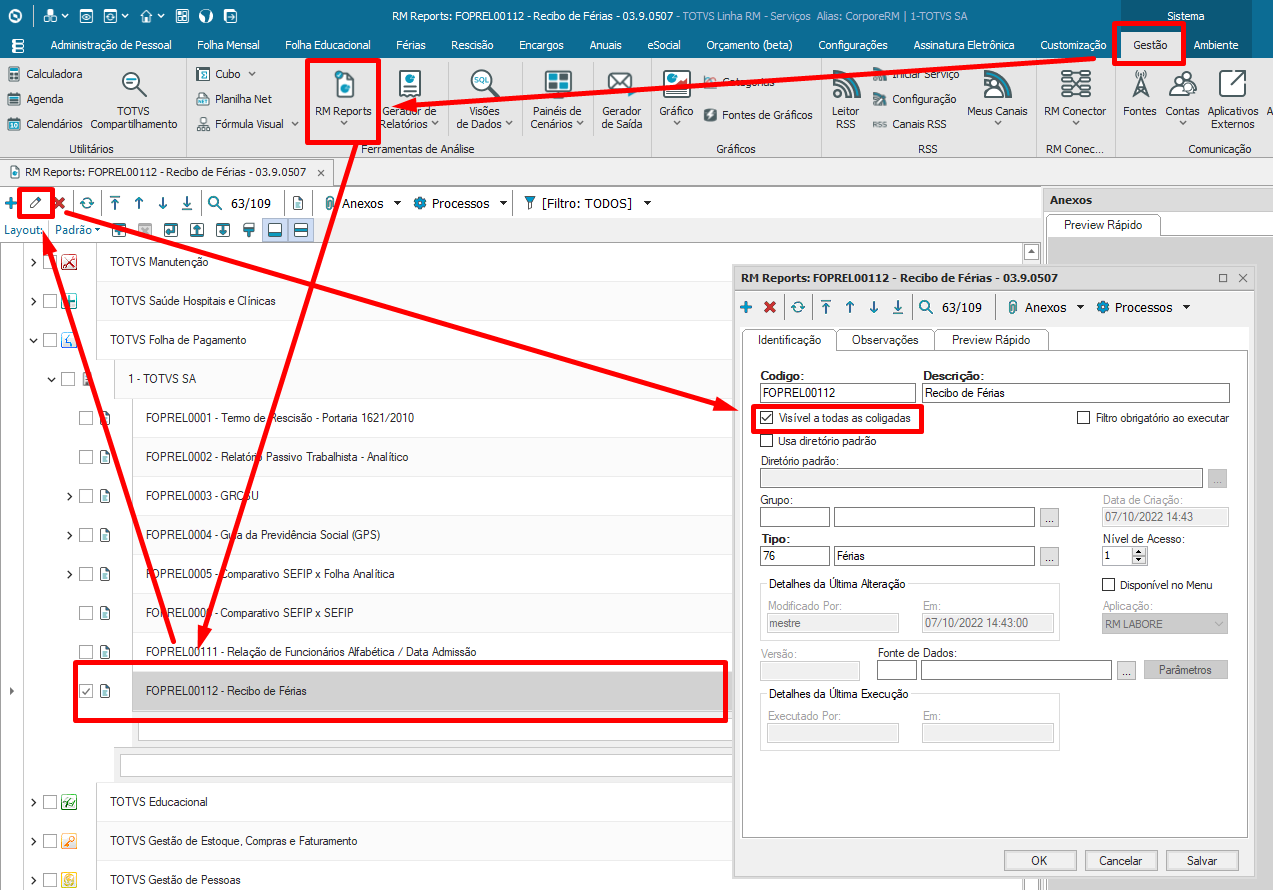Click the Grupo browse ellipsis button
The height and width of the screenshot is (890, 1273).
pyautogui.click(x=1049, y=517)
